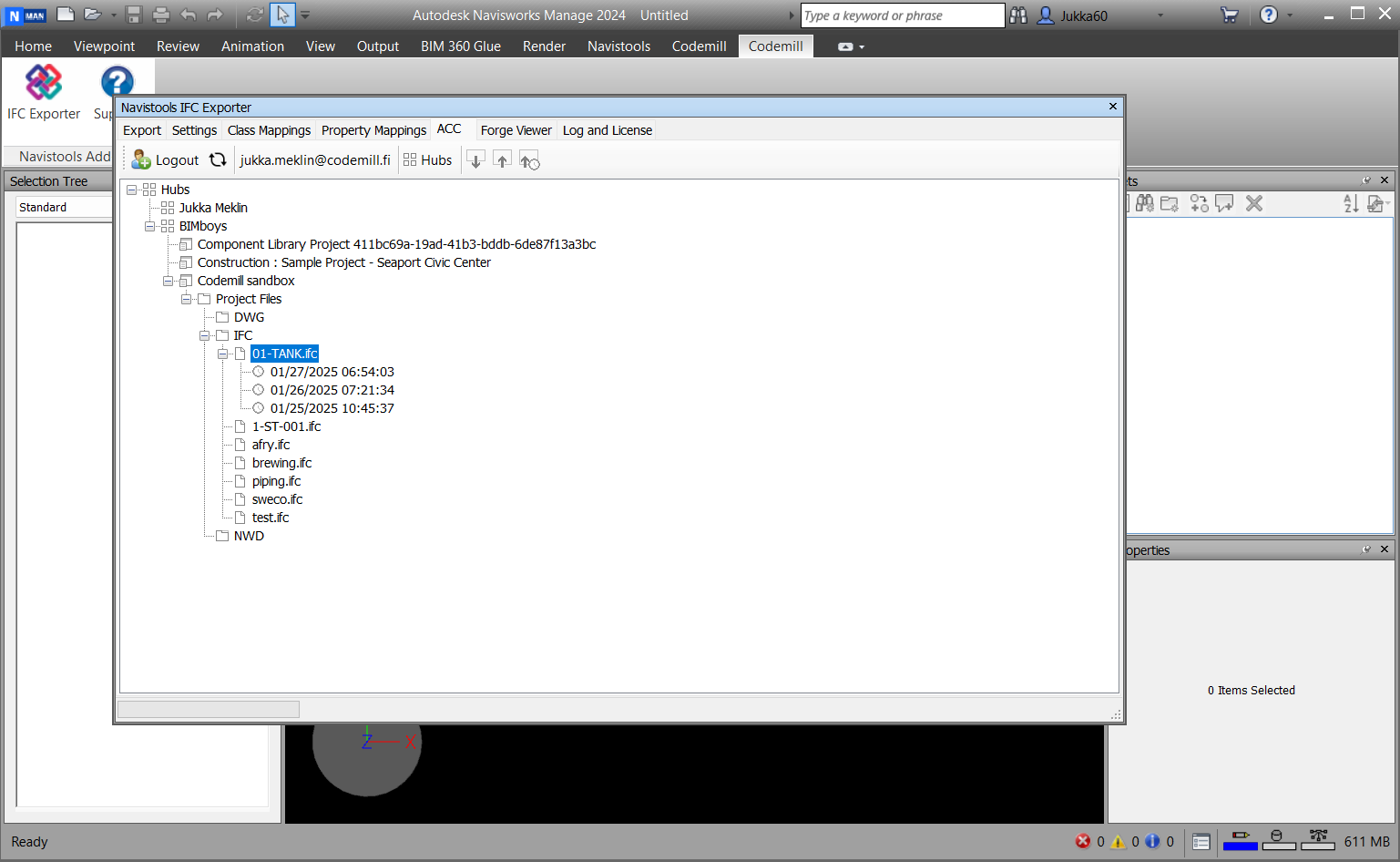1400x862 pixels.
Task: Select the DWG folder in tree
Action: [x=249, y=317]
